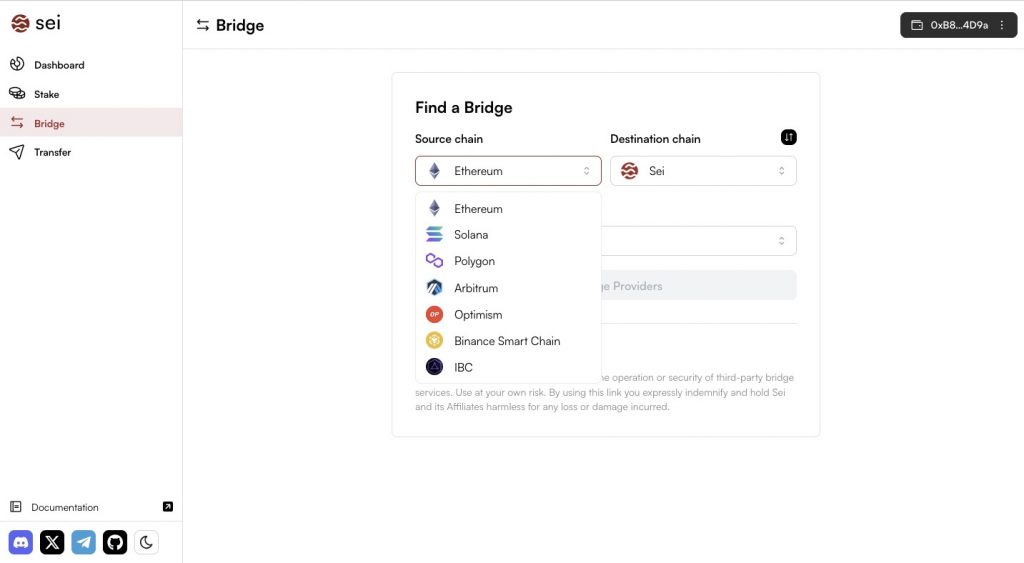Open the GitHub repository icon
Viewport: 1024px width, 563px height.
click(115, 542)
